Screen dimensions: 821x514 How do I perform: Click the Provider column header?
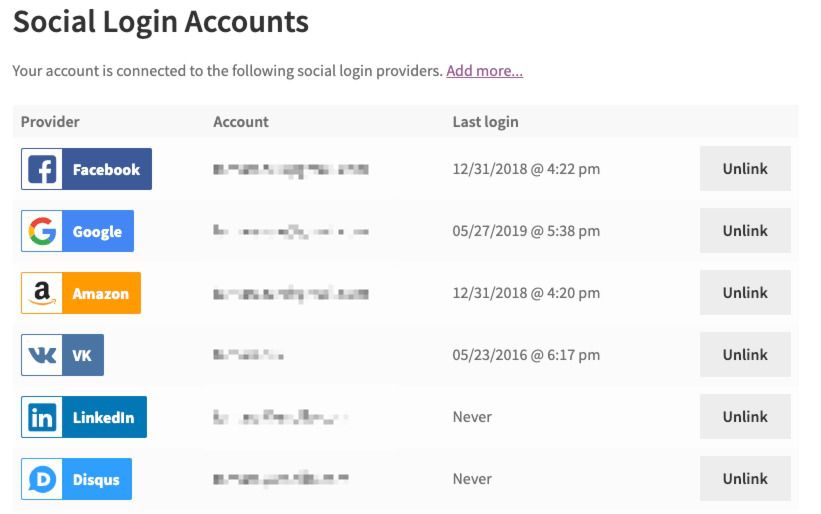coord(50,122)
